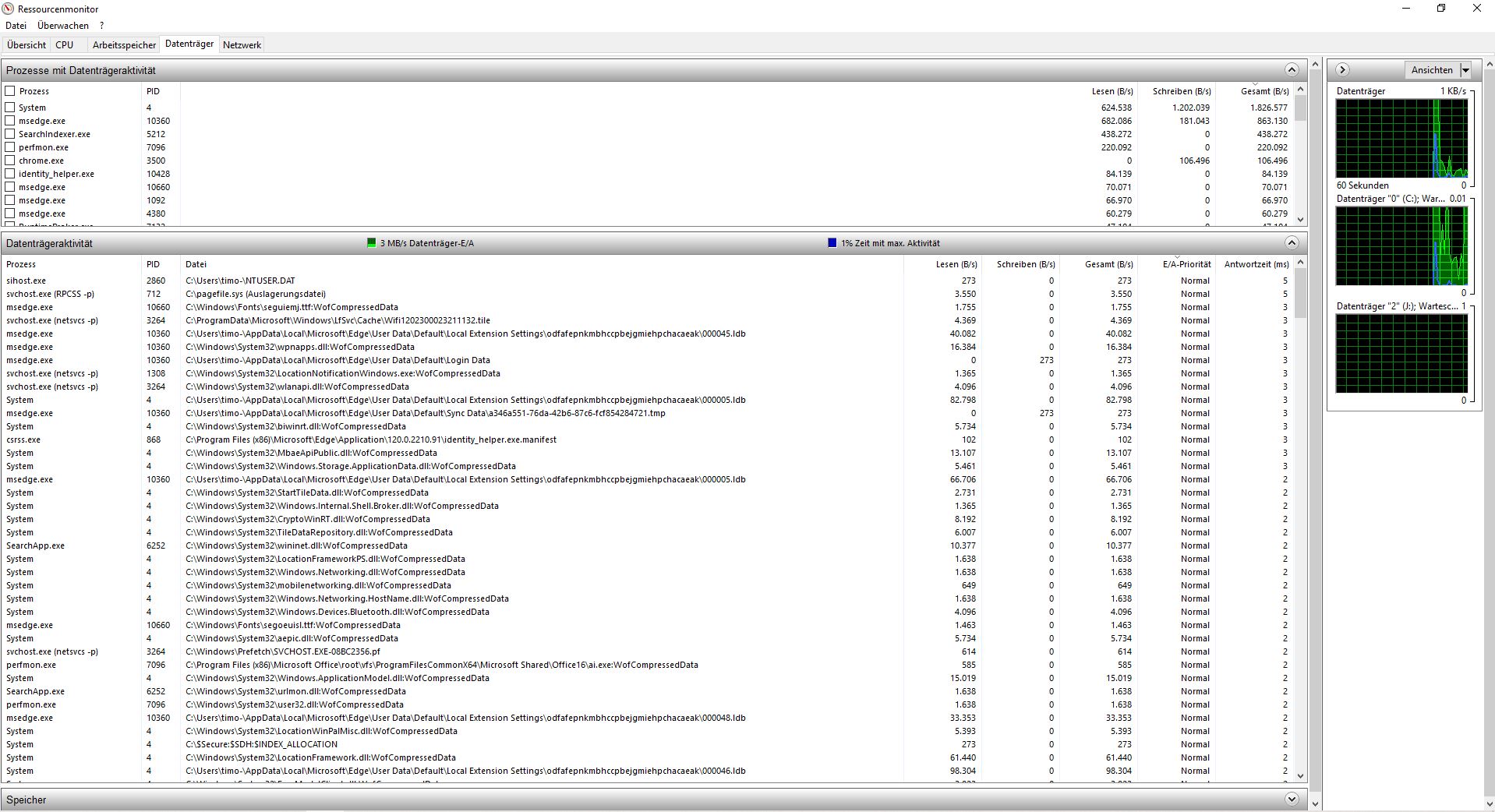Select the C:\$Secure:$SDH:$INDEX_ALLOCATION row
Image resolution: width=1495 pixels, height=812 pixels.
[x=647, y=744]
